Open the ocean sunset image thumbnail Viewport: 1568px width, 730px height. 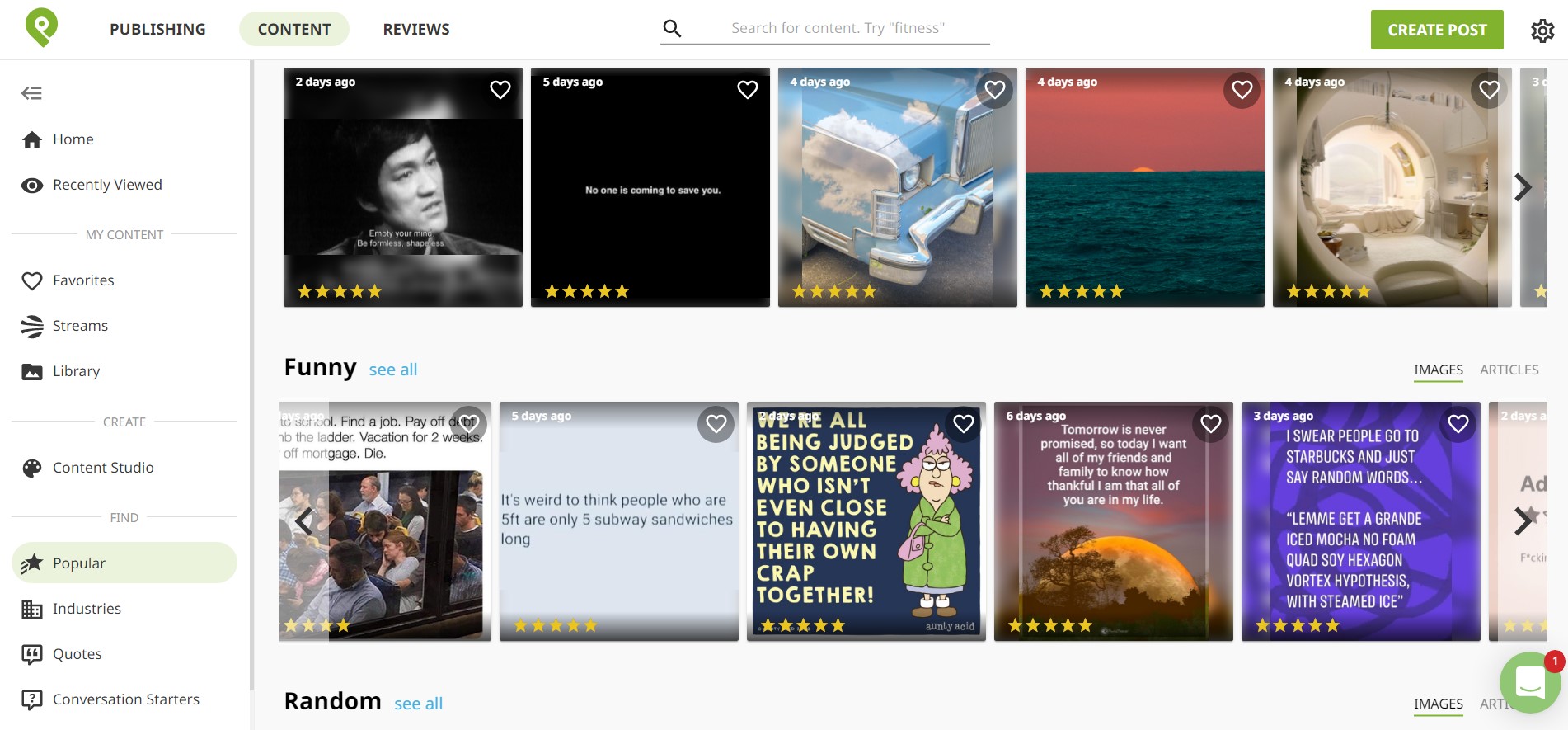[1145, 187]
